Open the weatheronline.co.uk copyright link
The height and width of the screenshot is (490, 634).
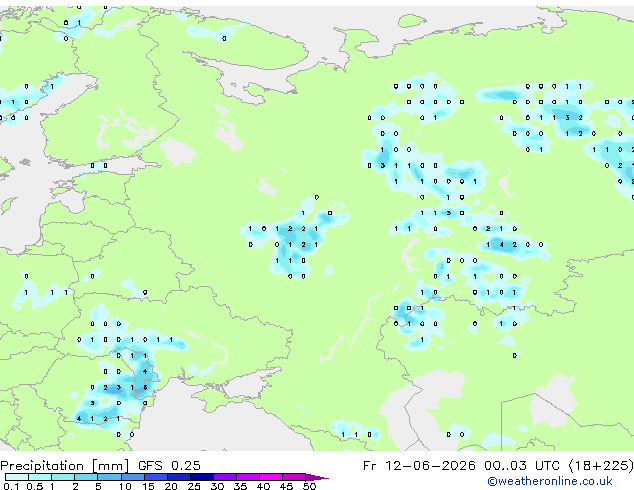[x=549, y=481]
